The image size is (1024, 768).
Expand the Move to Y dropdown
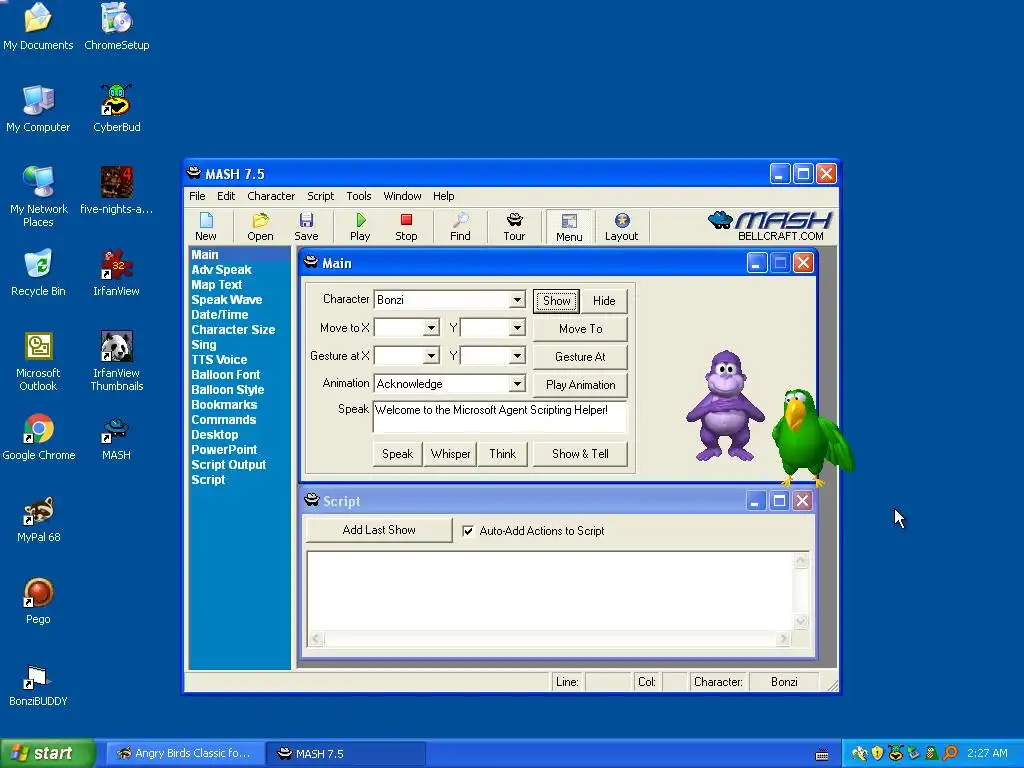point(517,328)
